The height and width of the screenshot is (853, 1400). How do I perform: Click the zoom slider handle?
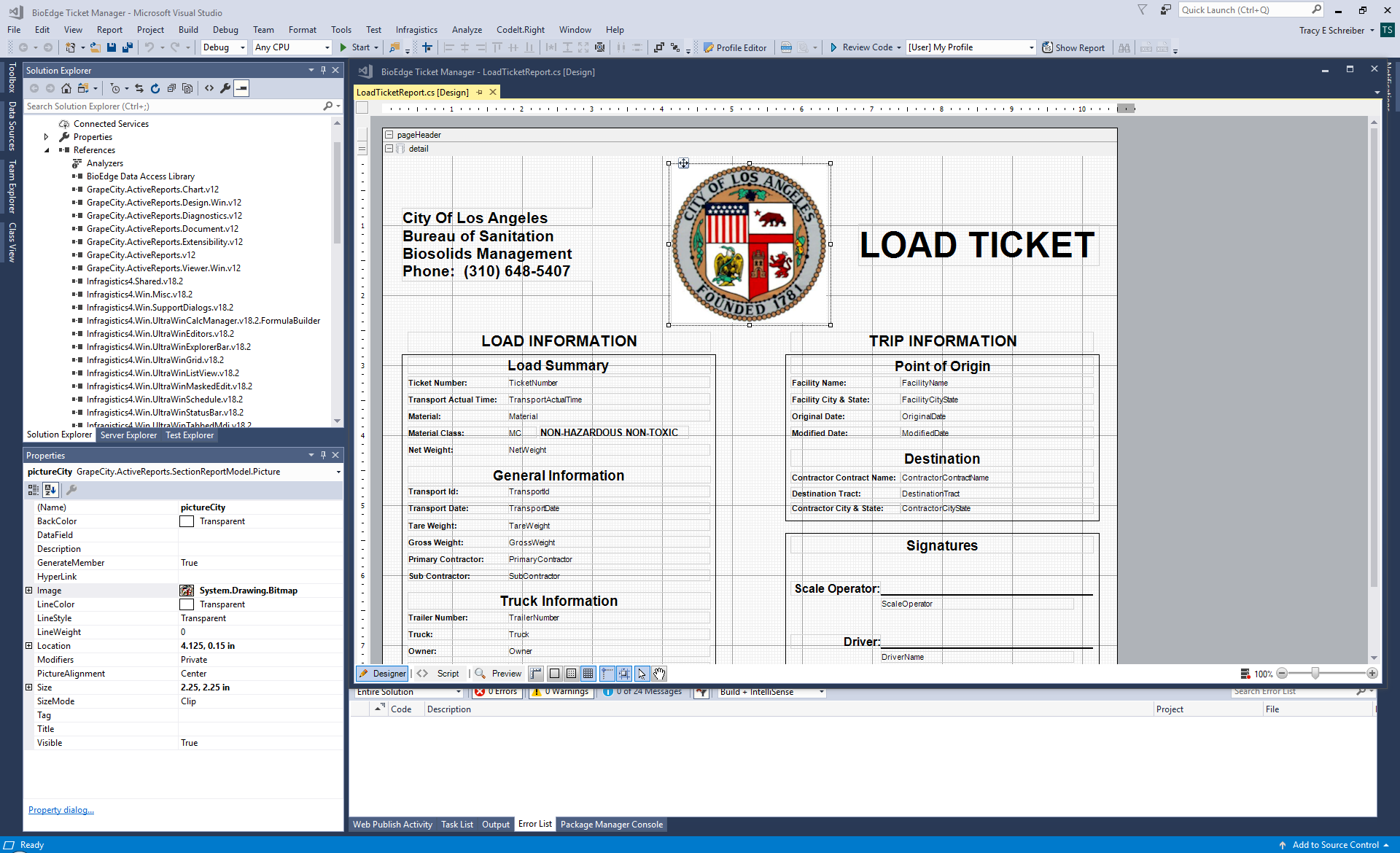click(x=1315, y=674)
